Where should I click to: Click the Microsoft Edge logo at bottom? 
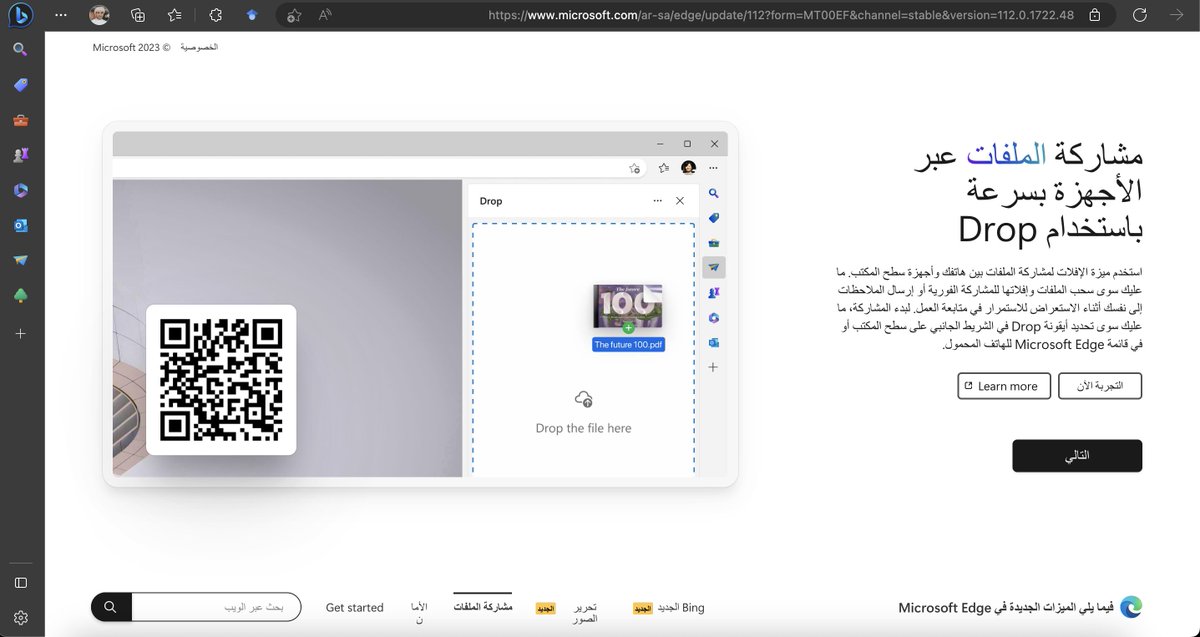point(1131,607)
